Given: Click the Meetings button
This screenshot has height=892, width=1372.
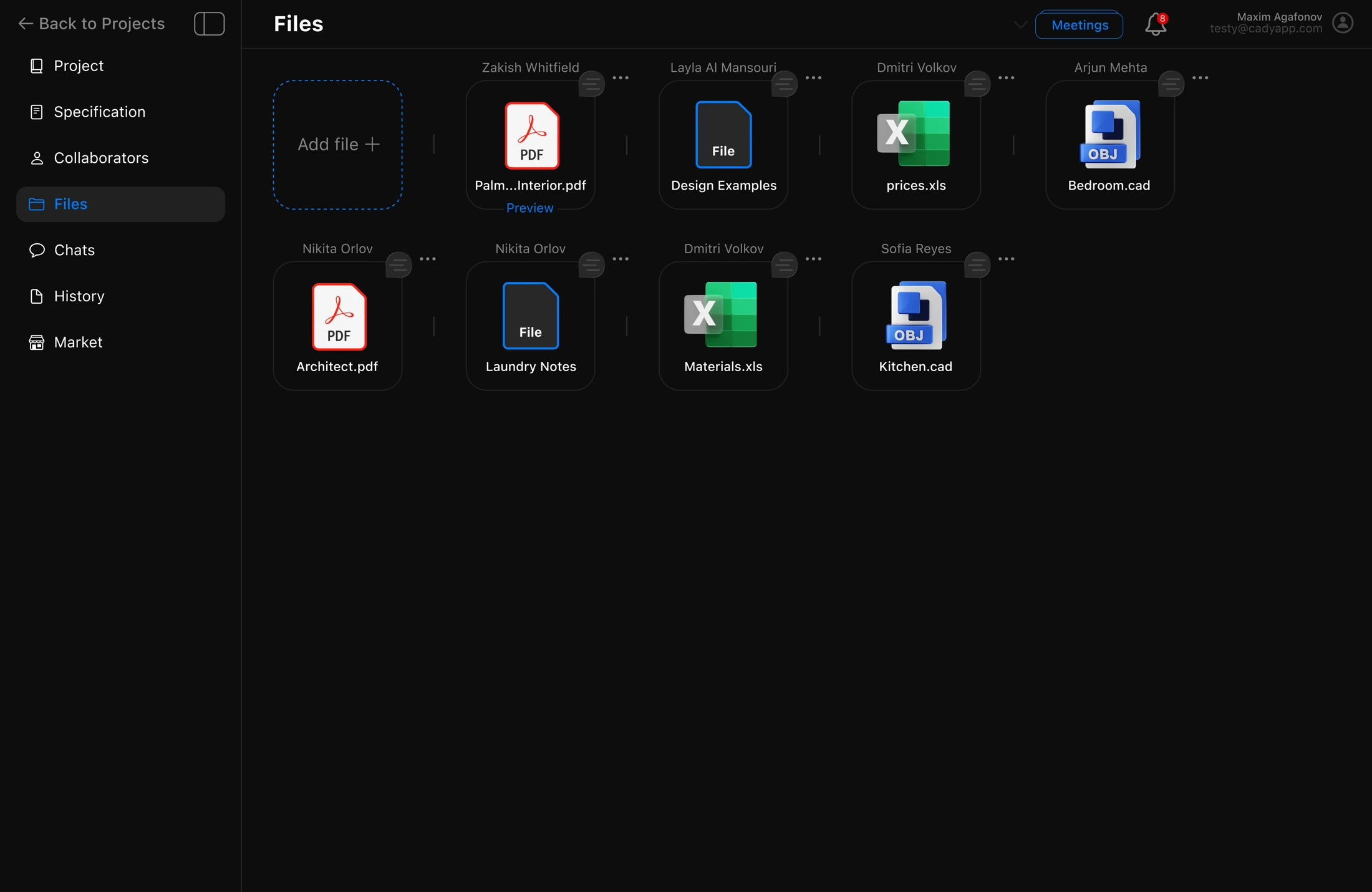Looking at the screenshot, I should [1080, 25].
